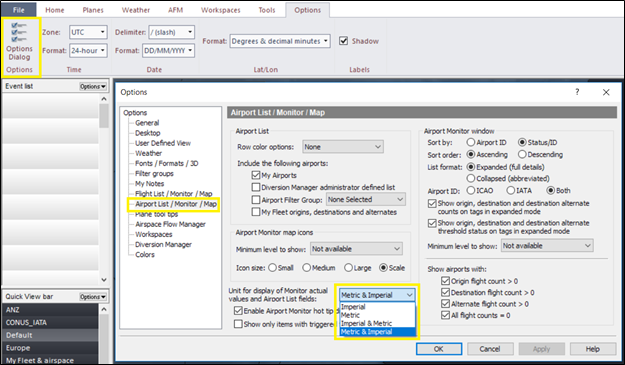Click Event list scrollbar down arrow
Image resolution: width=625 pixels, height=365 pixels.
pos(104,280)
